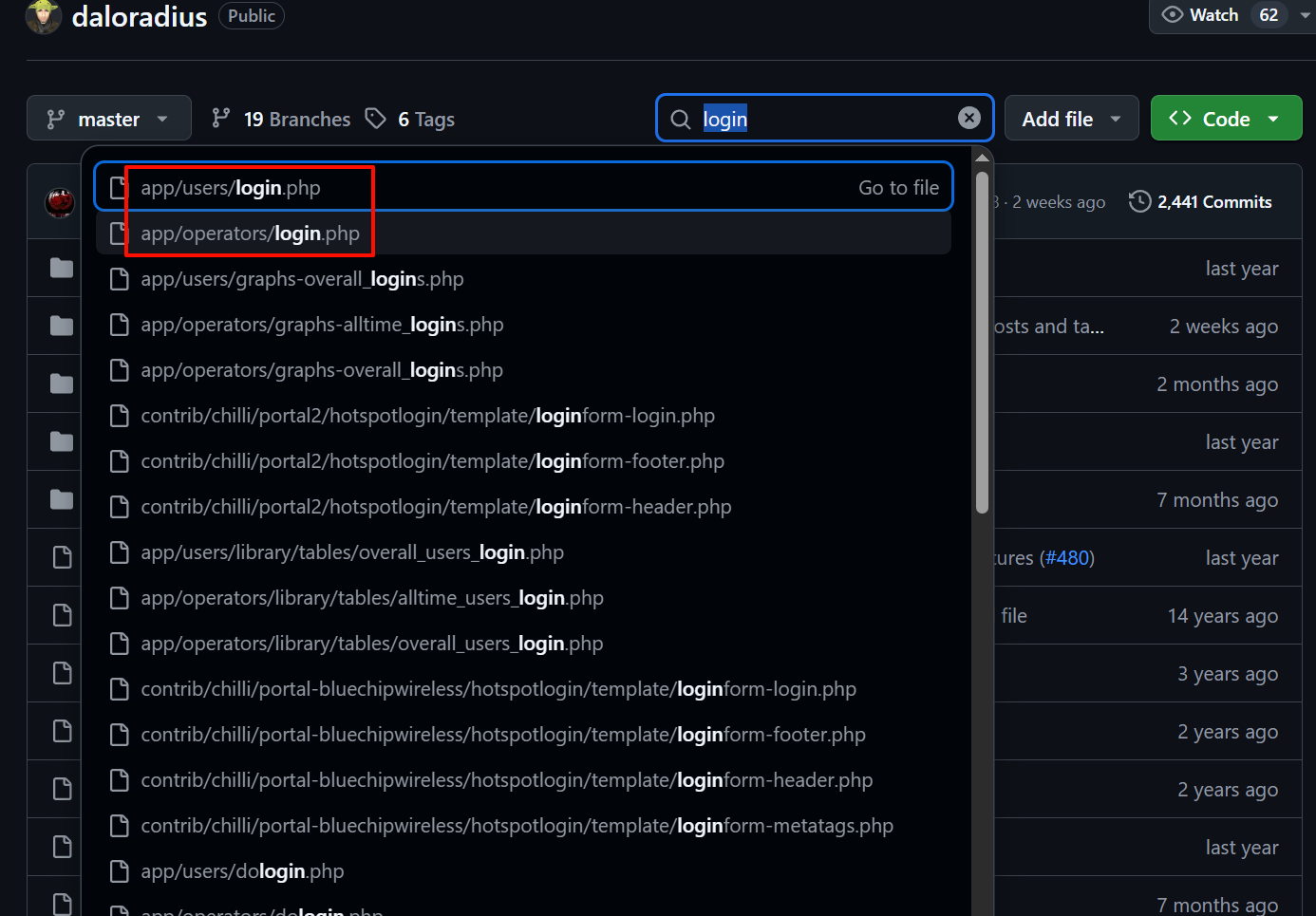Select app/users/login.php result
This screenshot has width=1316, height=916.
(231, 188)
